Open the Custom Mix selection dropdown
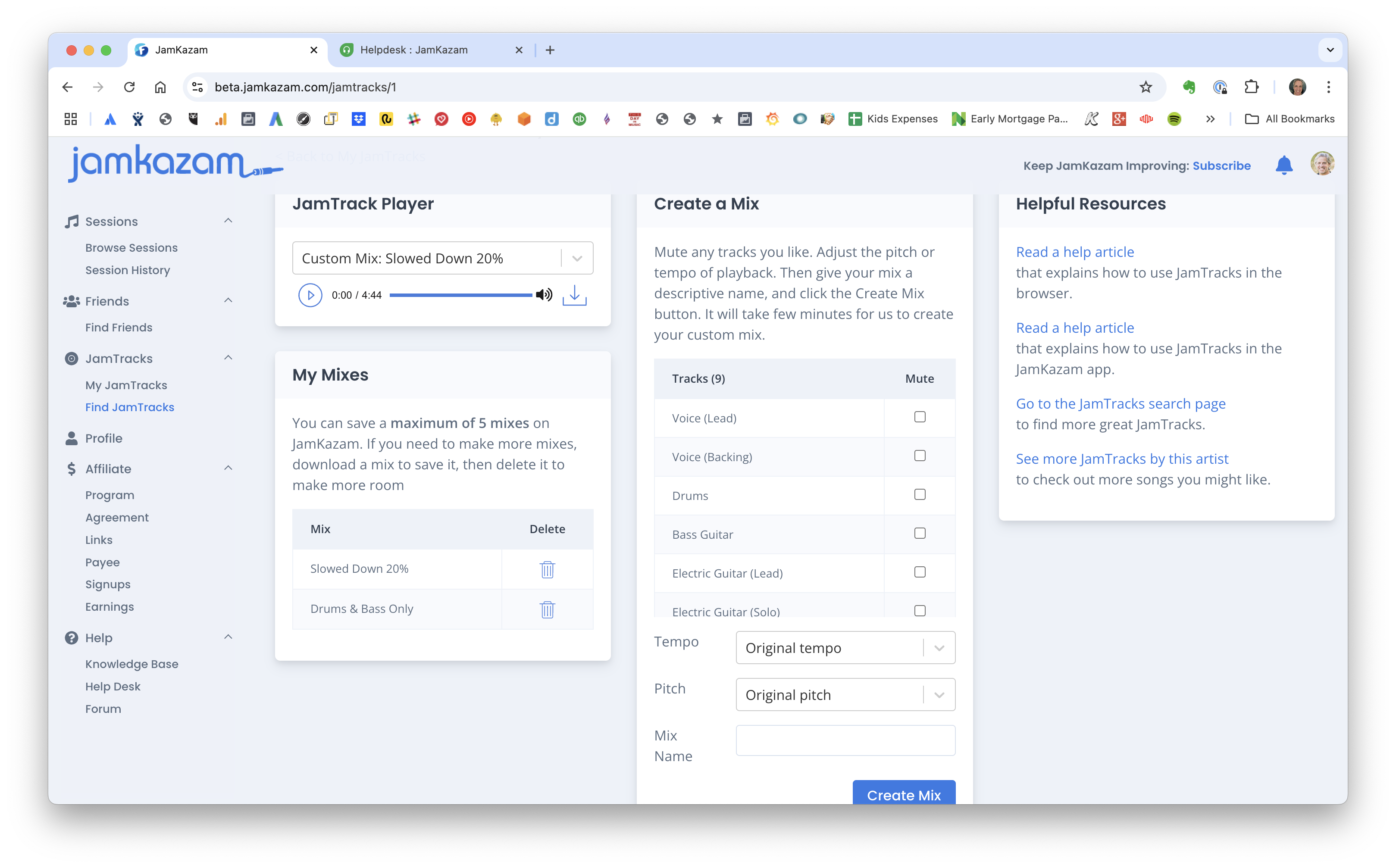1396x868 pixels. tap(576, 258)
